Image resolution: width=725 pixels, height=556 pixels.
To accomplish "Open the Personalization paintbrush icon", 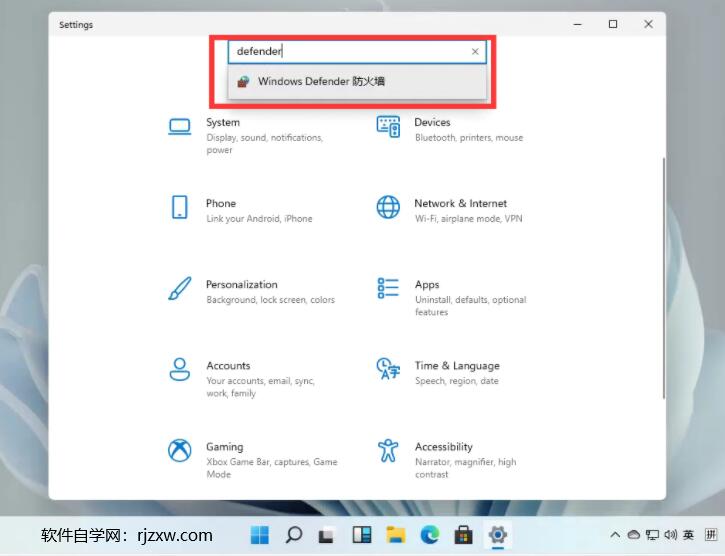I will tap(179, 288).
